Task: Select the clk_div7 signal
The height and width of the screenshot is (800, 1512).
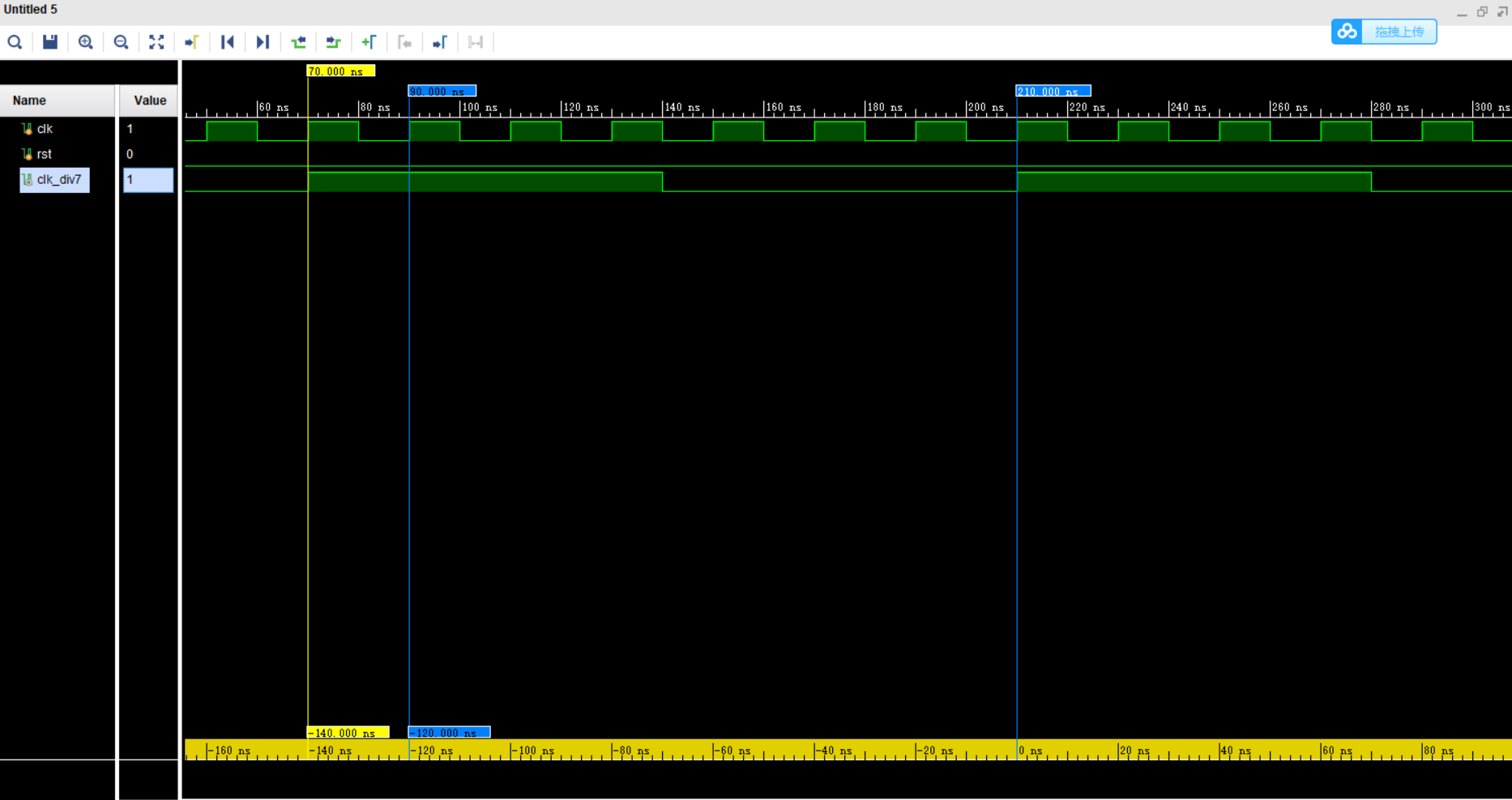Action: 55,180
